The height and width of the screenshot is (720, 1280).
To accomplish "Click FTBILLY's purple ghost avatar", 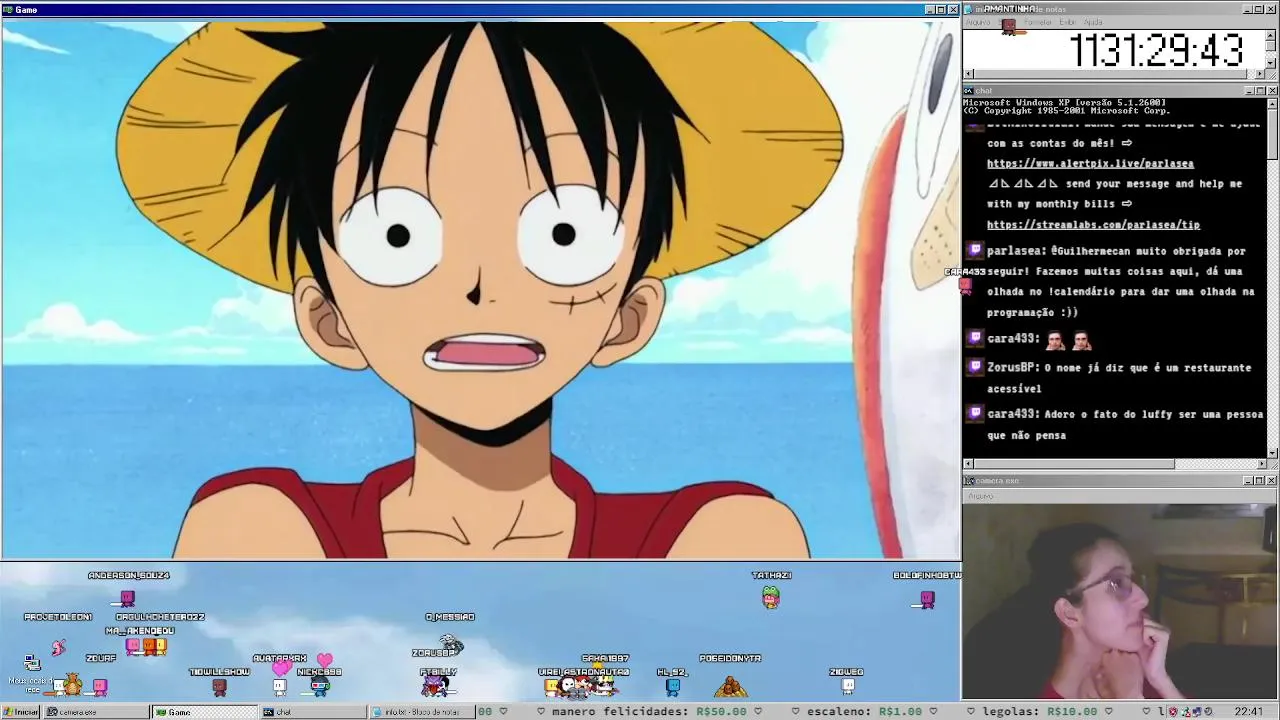I will pos(434,686).
